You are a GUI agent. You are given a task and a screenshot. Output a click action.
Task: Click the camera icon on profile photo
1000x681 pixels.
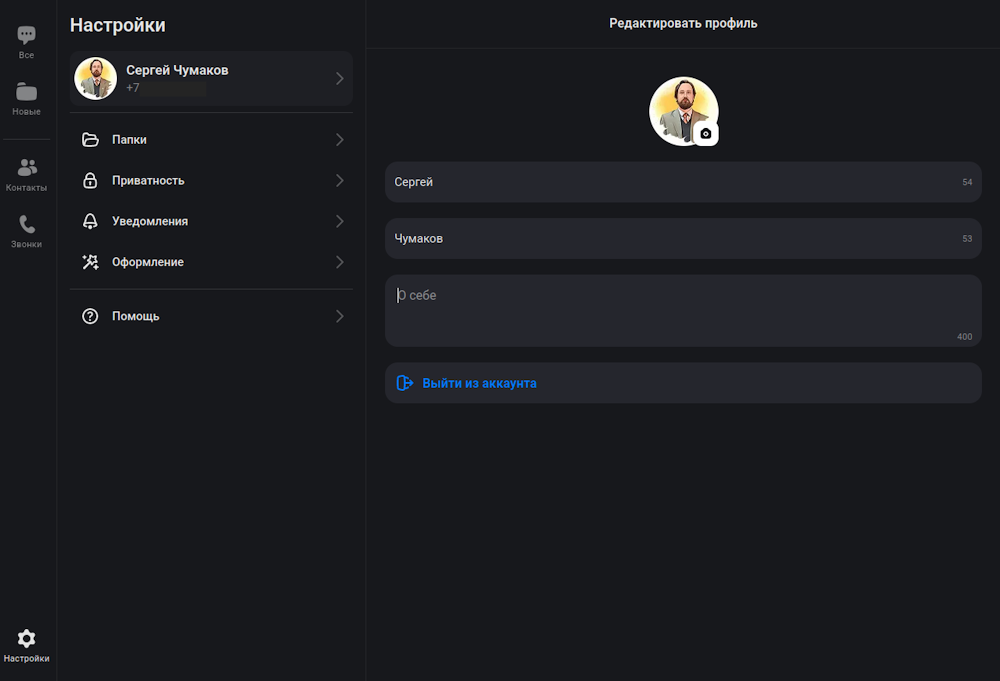click(x=705, y=133)
